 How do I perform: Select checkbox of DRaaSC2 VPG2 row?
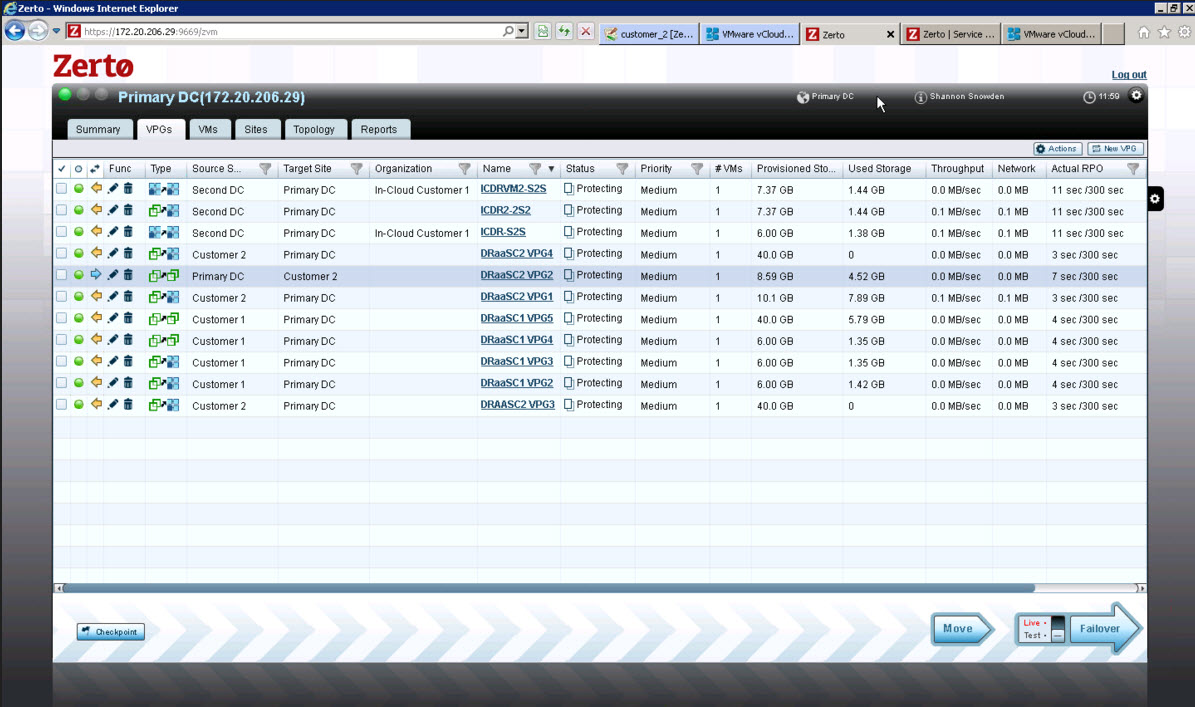[x=61, y=275]
